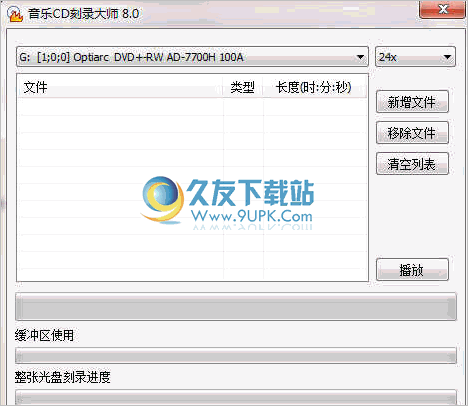Click the 移除文件 button
The height and width of the screenshot is (406, 468).
(412, 133)
